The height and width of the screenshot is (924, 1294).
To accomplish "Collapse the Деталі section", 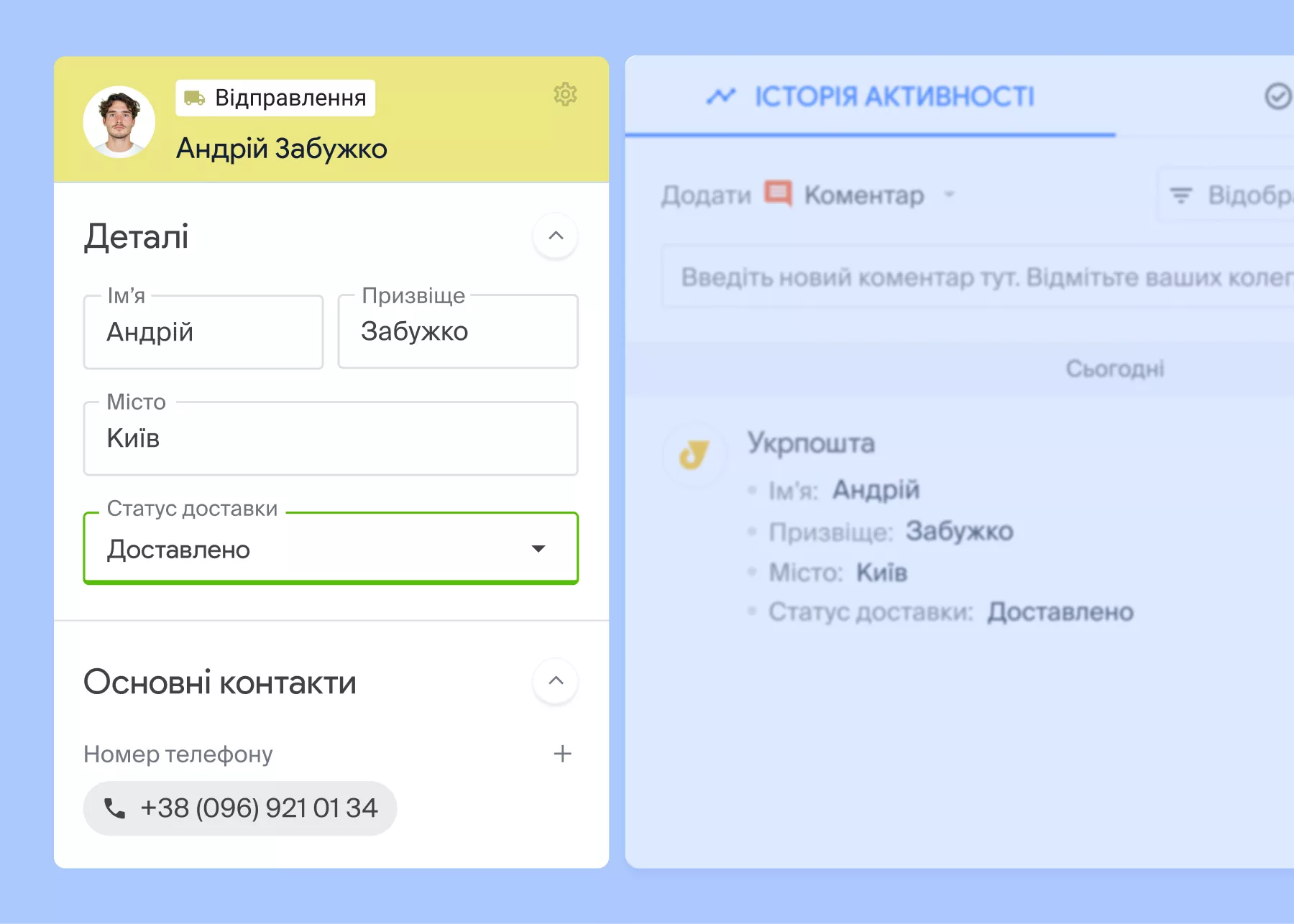I will (555, 236).
